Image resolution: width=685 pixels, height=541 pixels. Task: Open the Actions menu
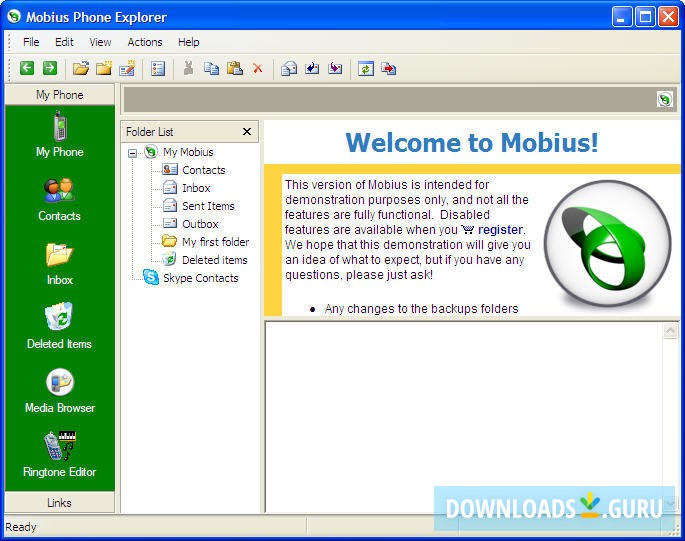pyautogui.click(x=145, y=42)
